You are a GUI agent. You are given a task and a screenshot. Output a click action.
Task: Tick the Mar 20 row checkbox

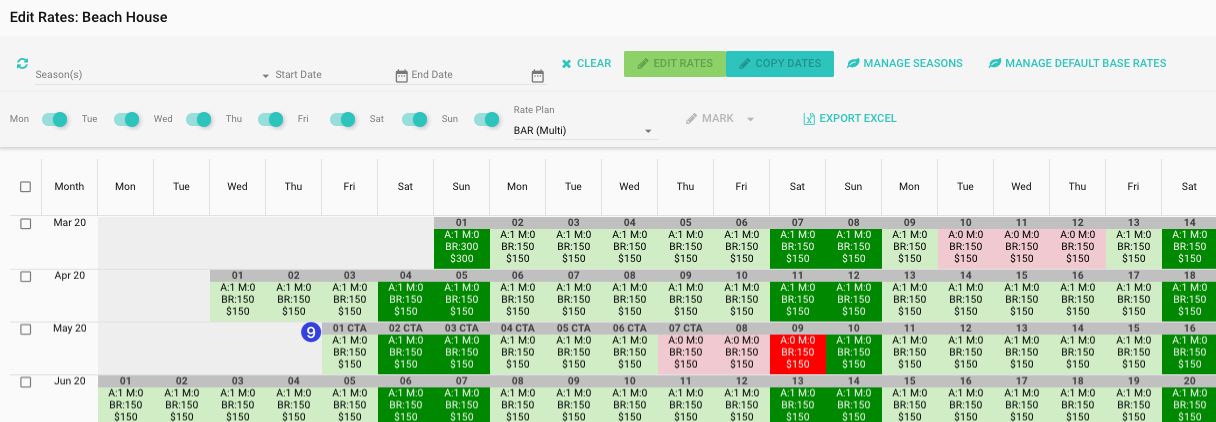(26, 224)
